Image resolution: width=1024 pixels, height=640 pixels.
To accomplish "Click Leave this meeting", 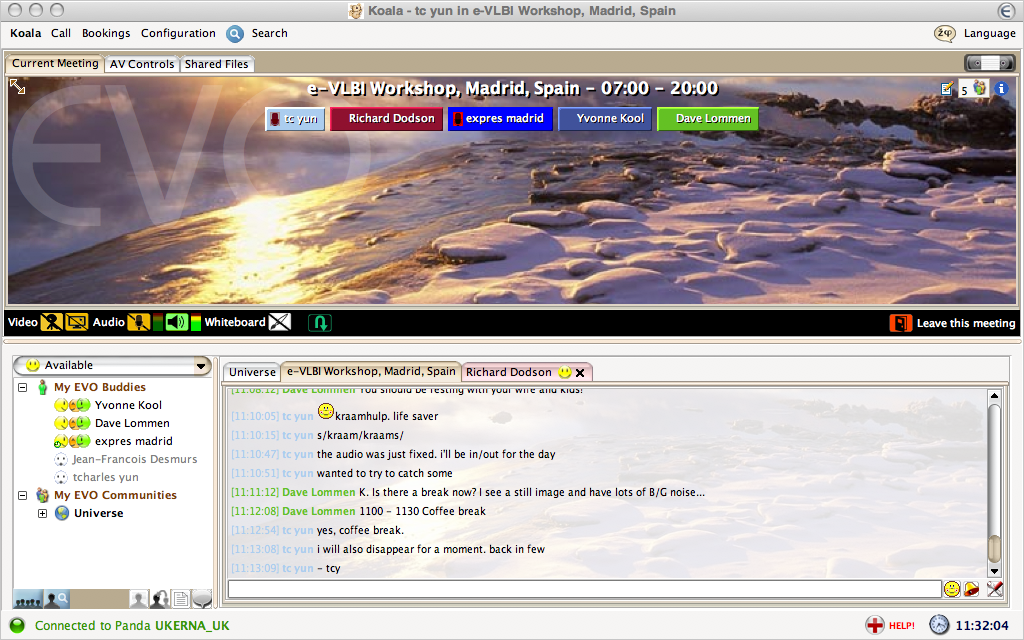I will 953,323.
